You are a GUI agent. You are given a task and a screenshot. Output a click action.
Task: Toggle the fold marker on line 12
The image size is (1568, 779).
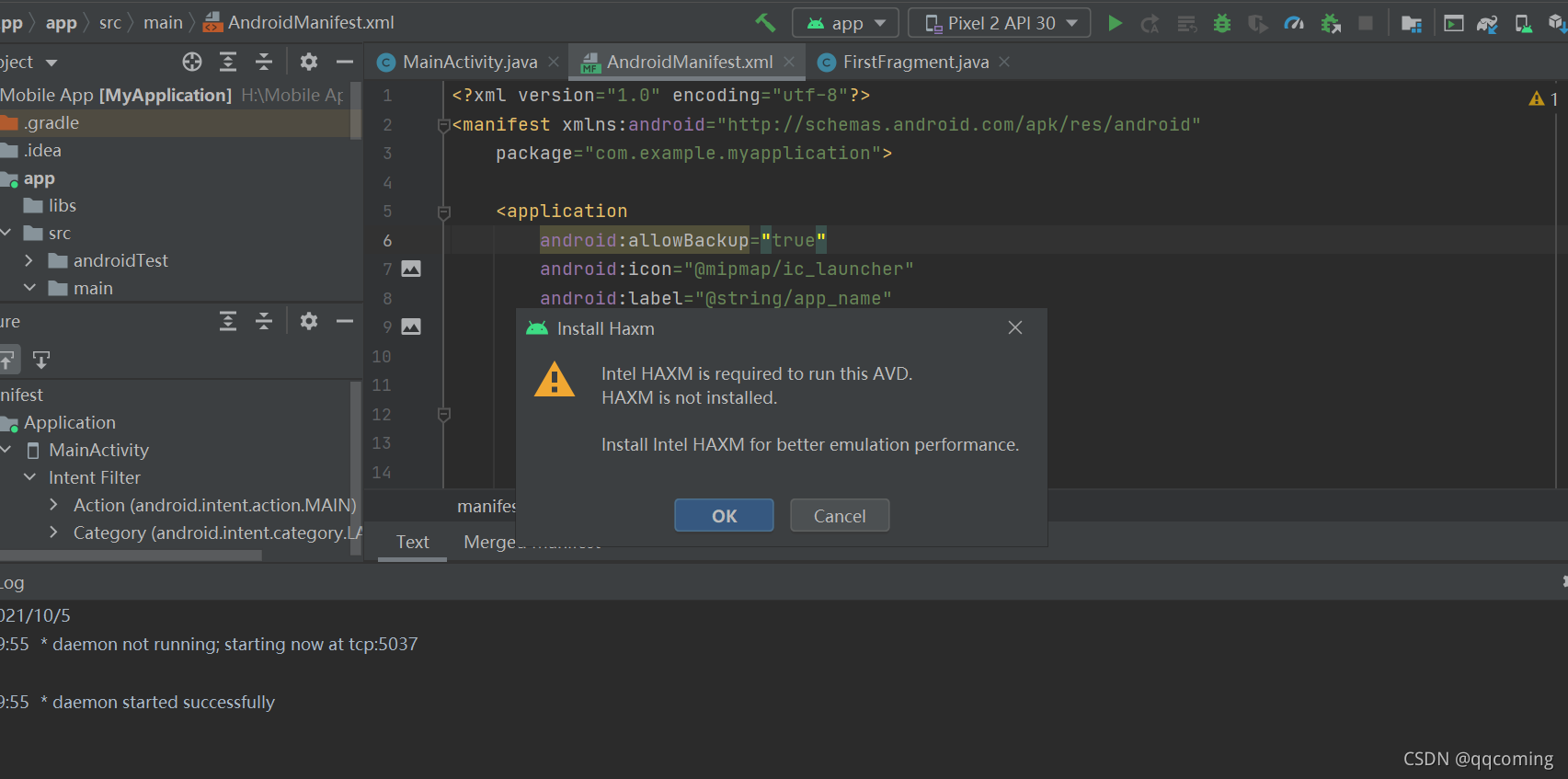pyautogui.click(x=444, y=415)
